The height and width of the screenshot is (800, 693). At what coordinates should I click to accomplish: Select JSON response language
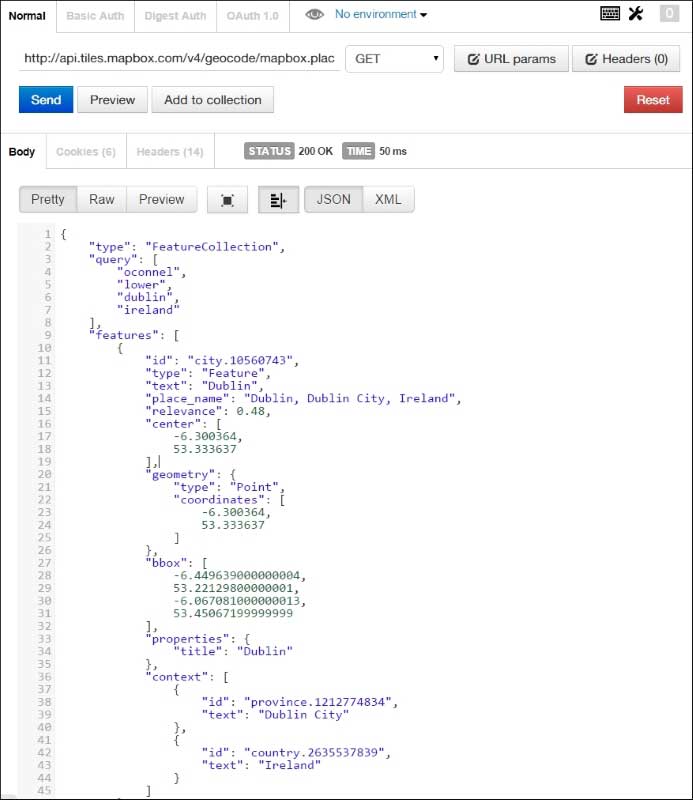point(333,199)
